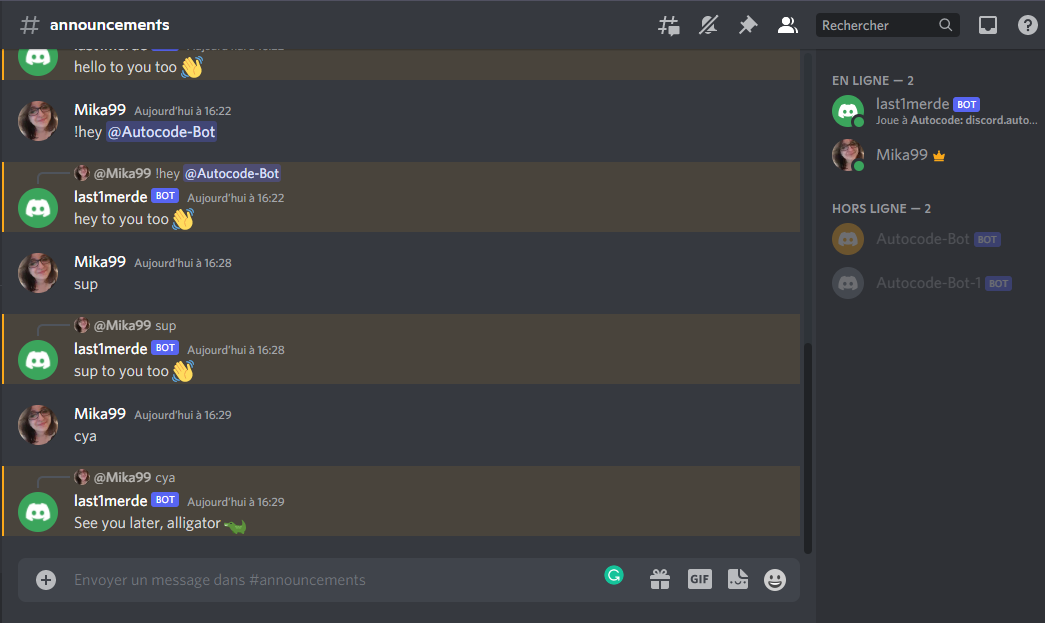Open the Nitro gift icon

coord(660,580)
